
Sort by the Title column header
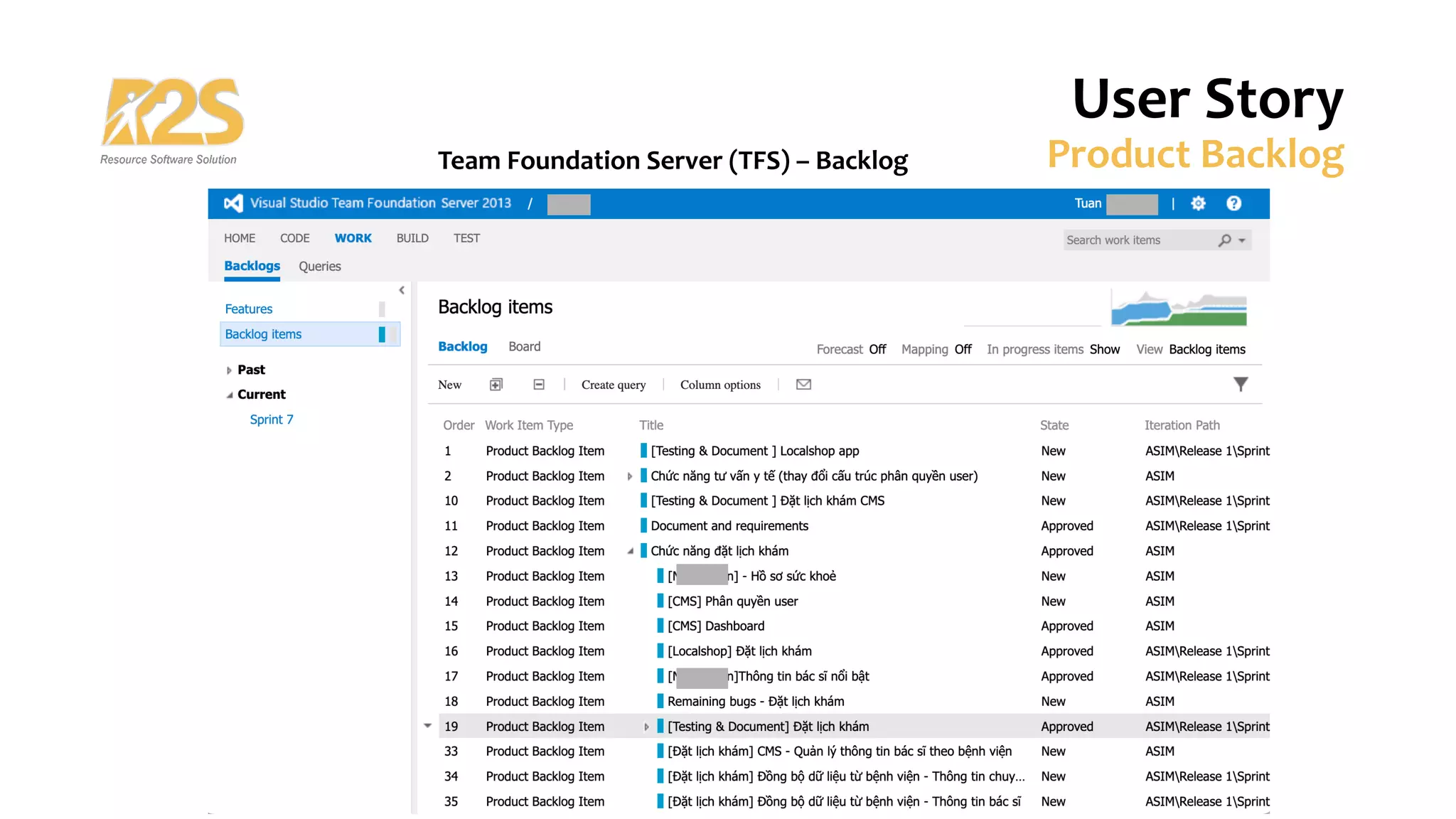(x=651, y=425)
